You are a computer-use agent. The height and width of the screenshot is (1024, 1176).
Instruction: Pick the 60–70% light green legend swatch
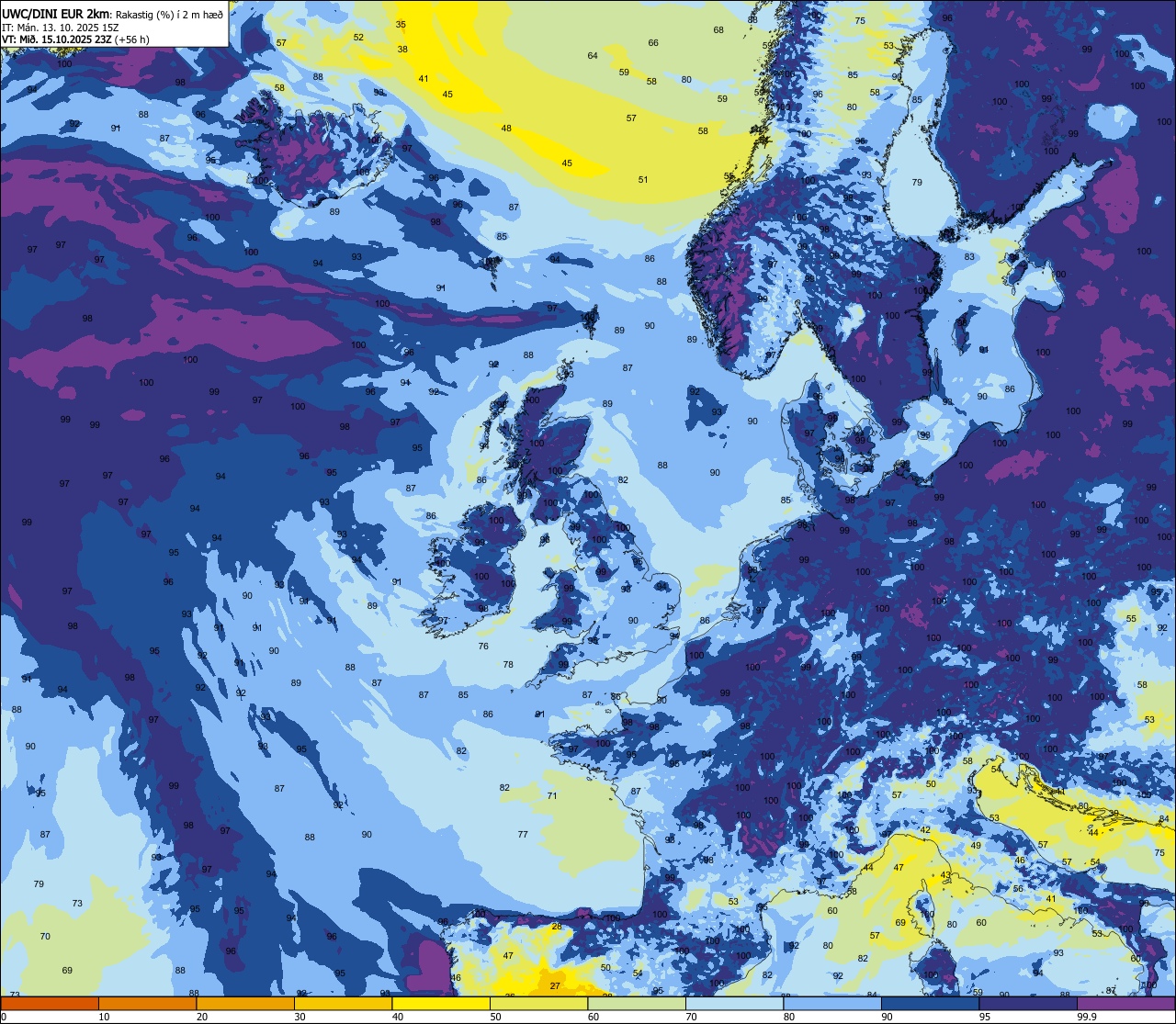(637, 1003)
